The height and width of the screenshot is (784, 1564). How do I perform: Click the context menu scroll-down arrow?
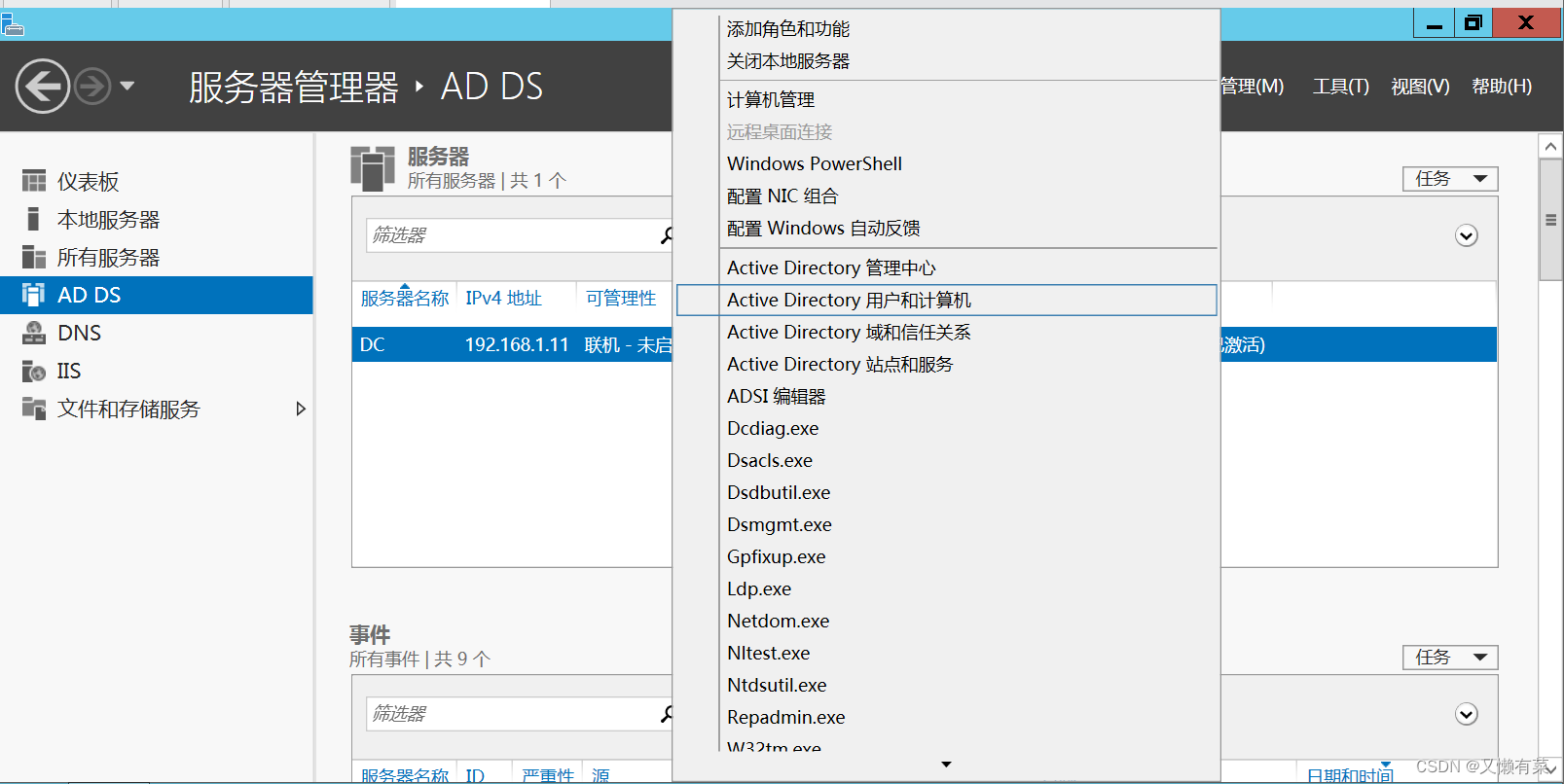pos(946,765)
